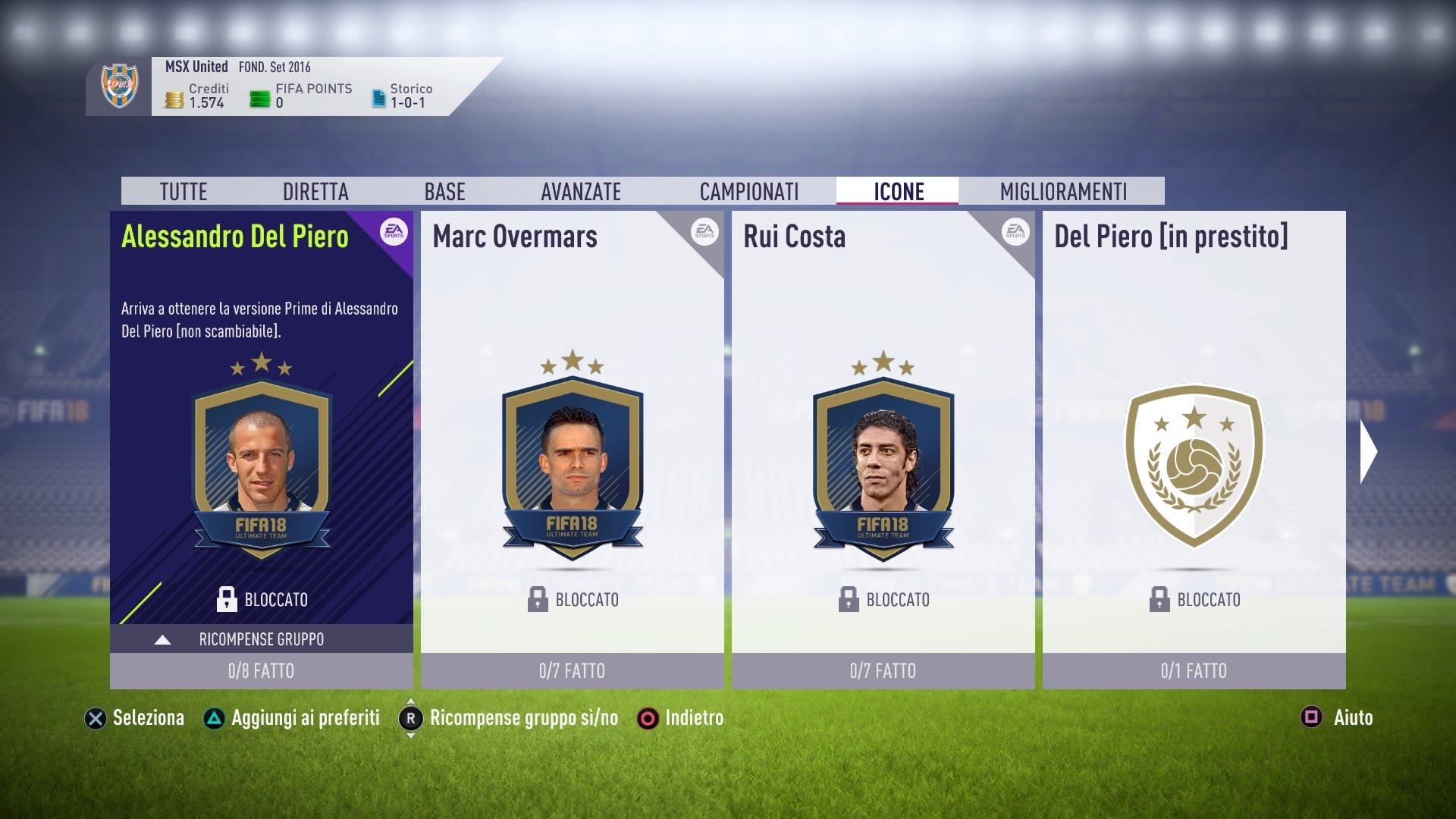The width and height of the screenshot is (1456, 819).
Task: Click the EA Sports badge on Del Piero card
Action: (x=394, y=232)
